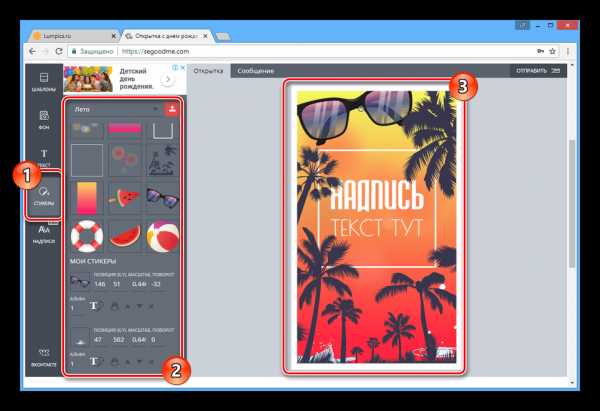The image size is (600, 411).
Task: Add the yellow-pink gradient sticker
Action: click(x=87, y=198)
